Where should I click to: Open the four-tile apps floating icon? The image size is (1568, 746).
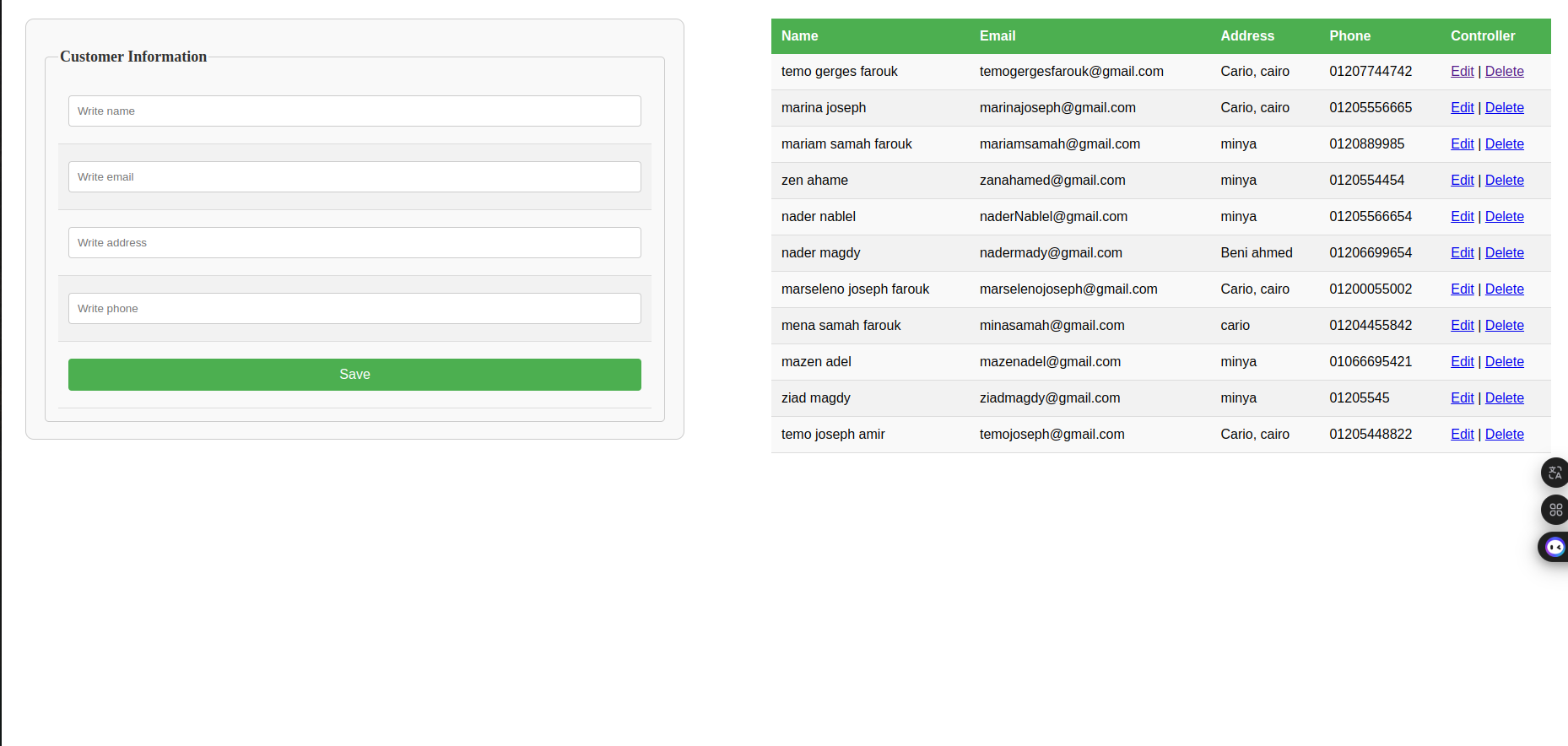[1554, 510]
